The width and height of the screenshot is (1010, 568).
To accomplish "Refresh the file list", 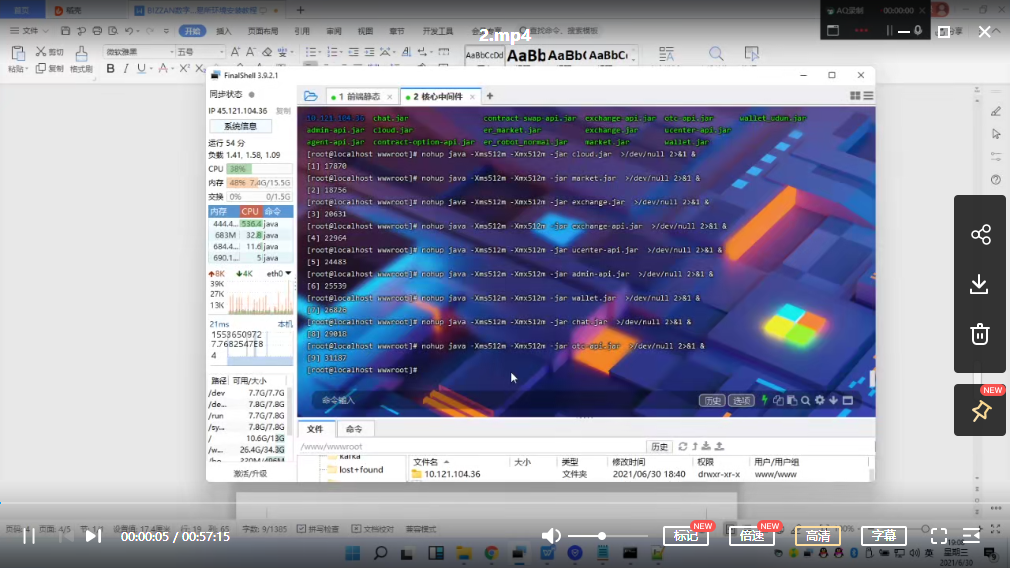I will (683, 446).
